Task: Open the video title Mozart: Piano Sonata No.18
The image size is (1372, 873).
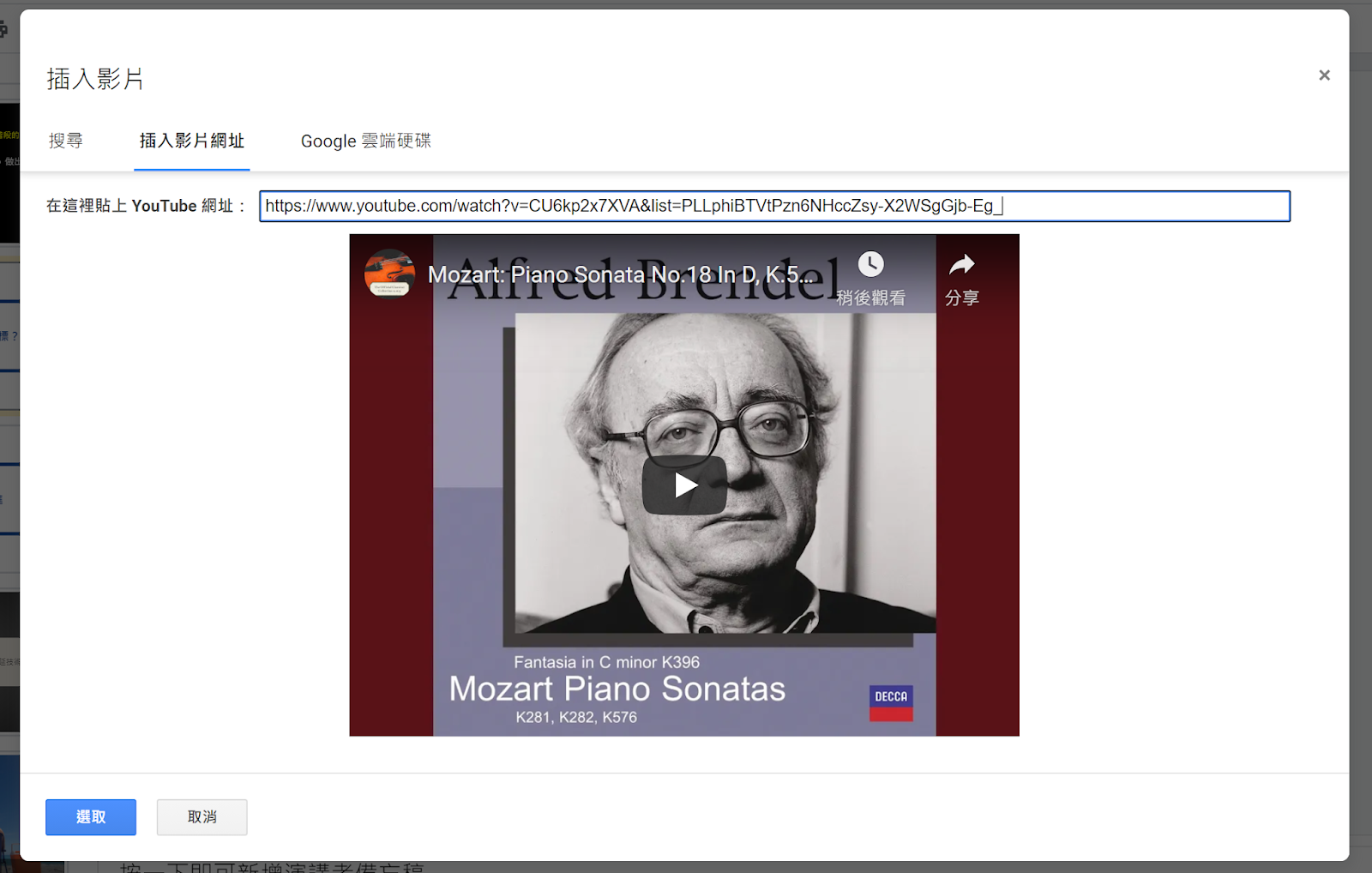Action: click(x=620, y=274)
